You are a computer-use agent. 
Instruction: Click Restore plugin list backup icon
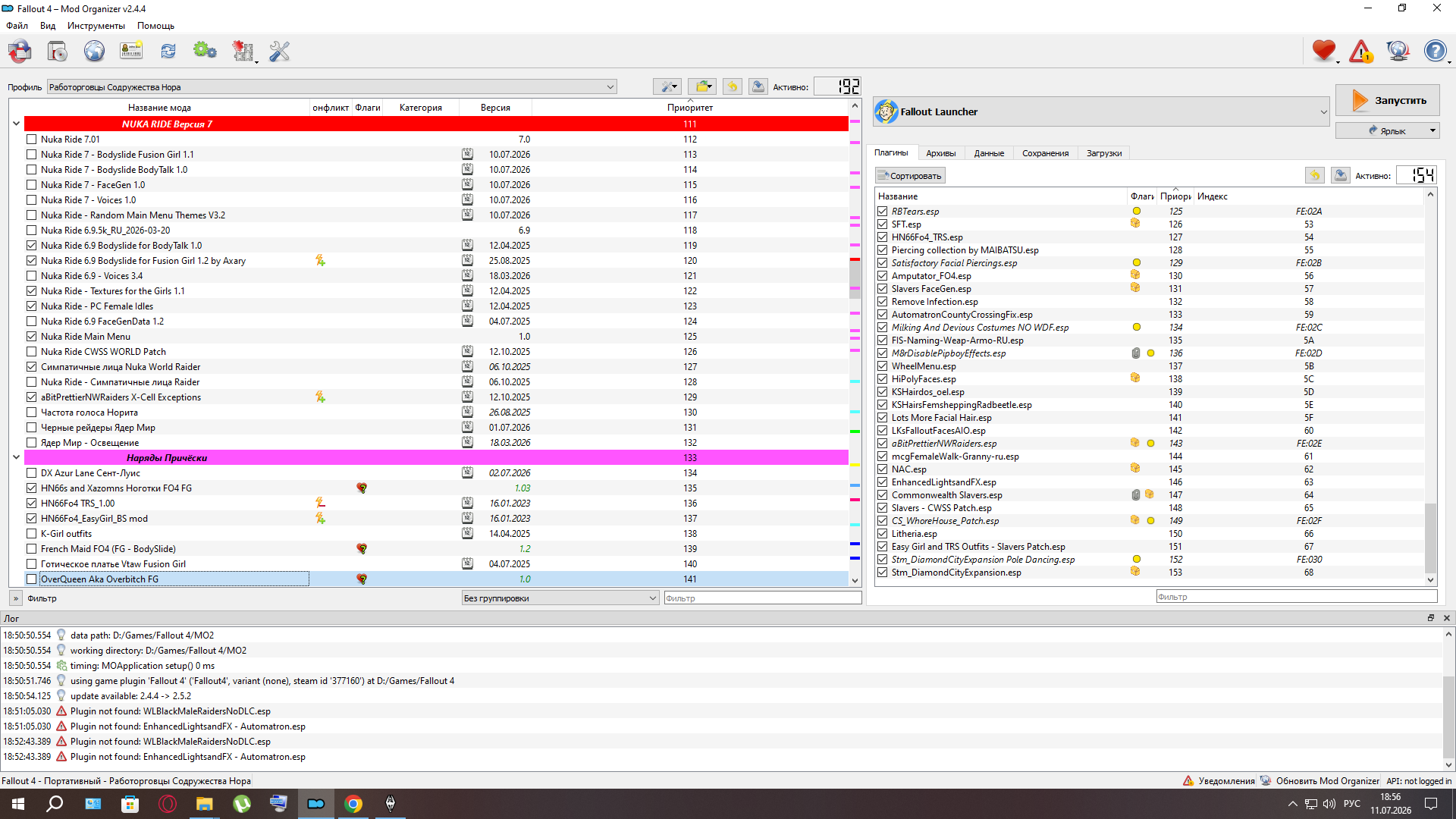(1315, 175)
